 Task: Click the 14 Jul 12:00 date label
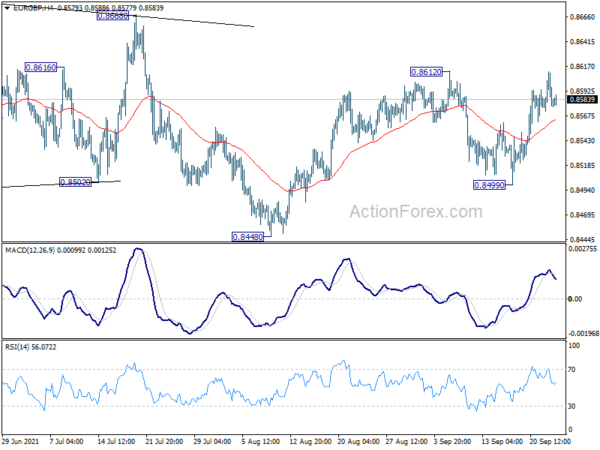point(116,441)
